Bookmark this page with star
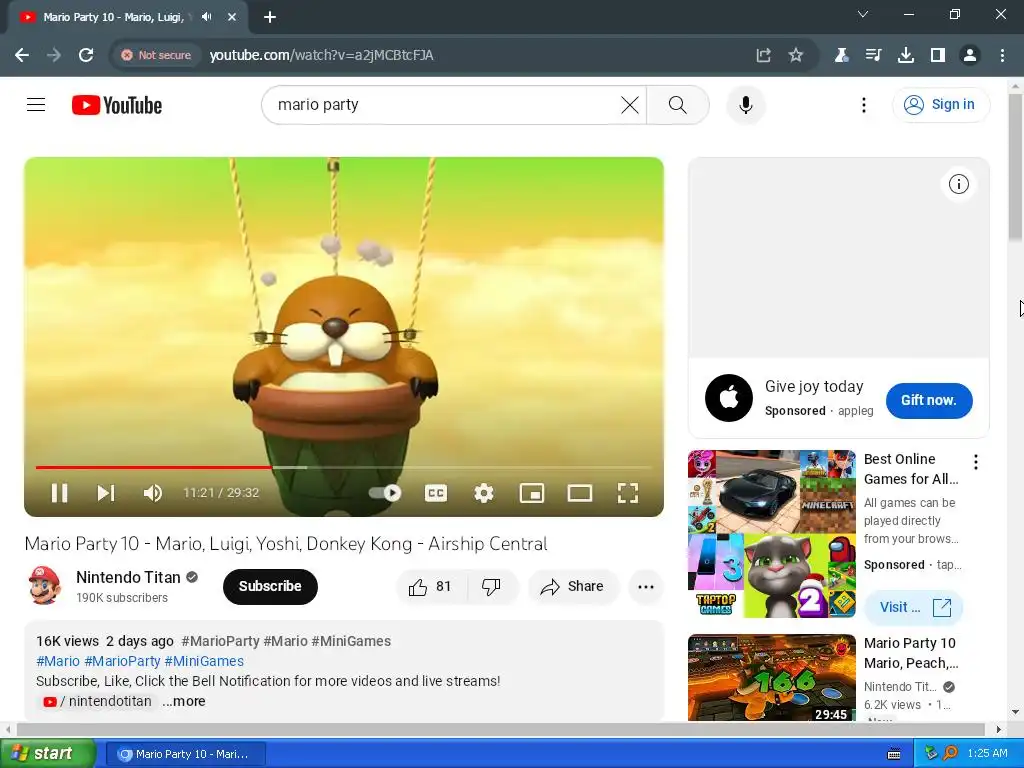 coord(795,55)
